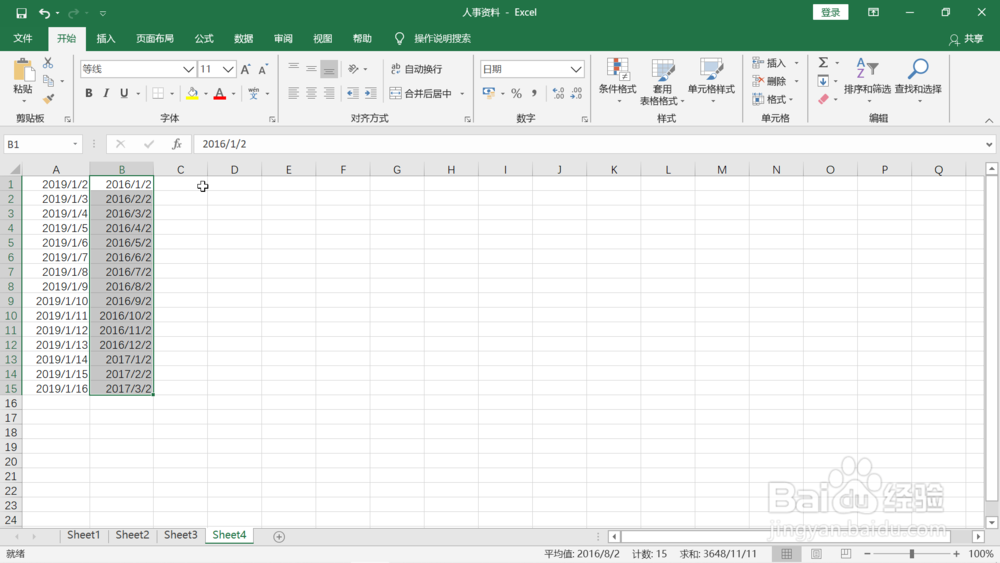Viewport: 1000px width, 563px height.
Task: Switch to the Data (数据) tab
Action: 244,39
